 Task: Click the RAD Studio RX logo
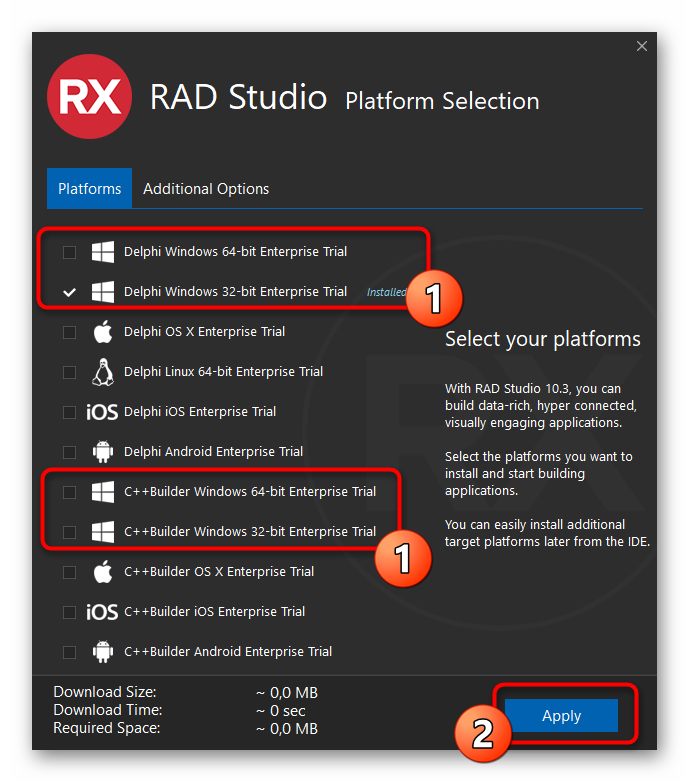[89, 96]
